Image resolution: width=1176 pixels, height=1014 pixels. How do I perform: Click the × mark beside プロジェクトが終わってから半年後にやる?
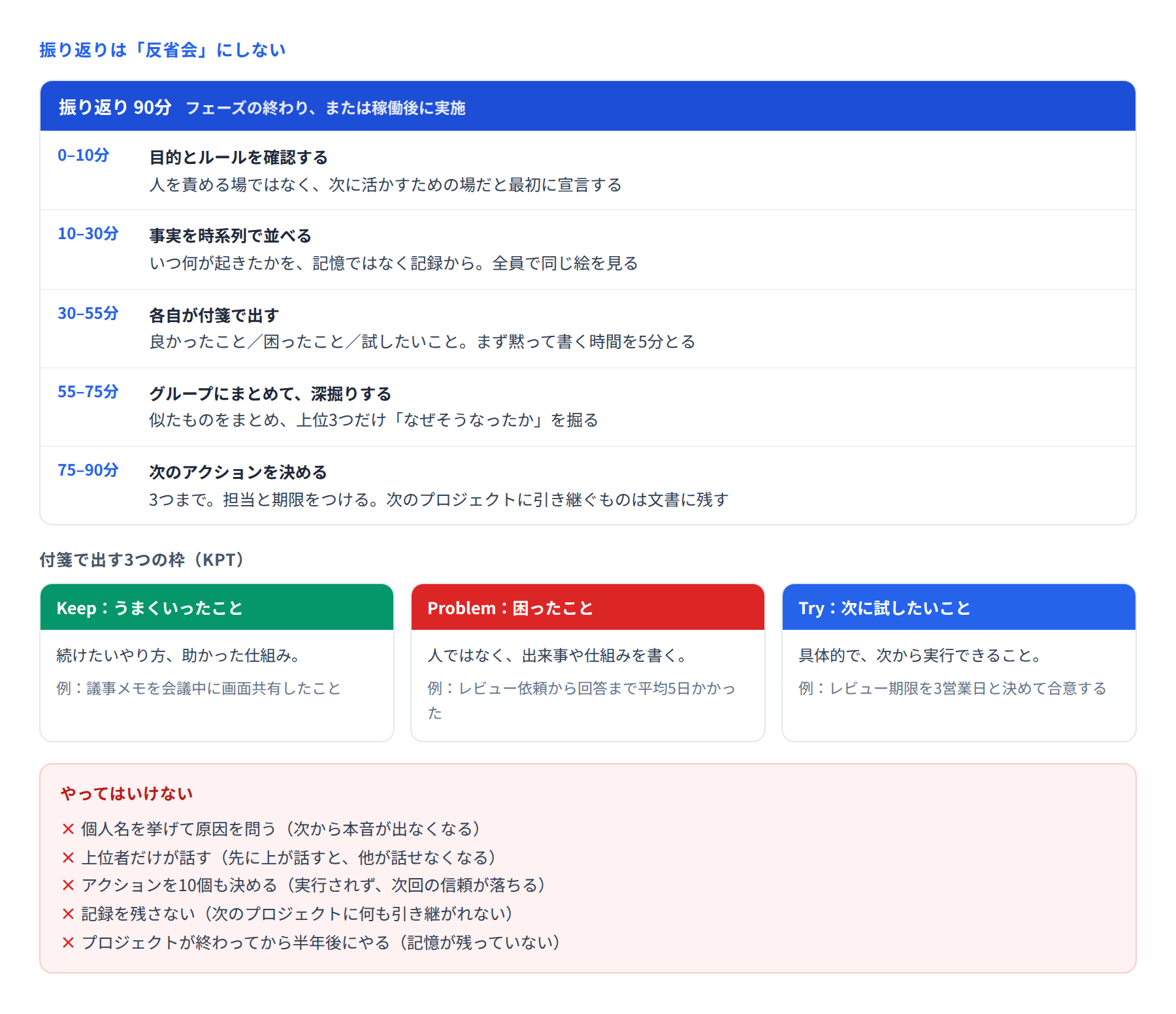(x=68, y=943)
